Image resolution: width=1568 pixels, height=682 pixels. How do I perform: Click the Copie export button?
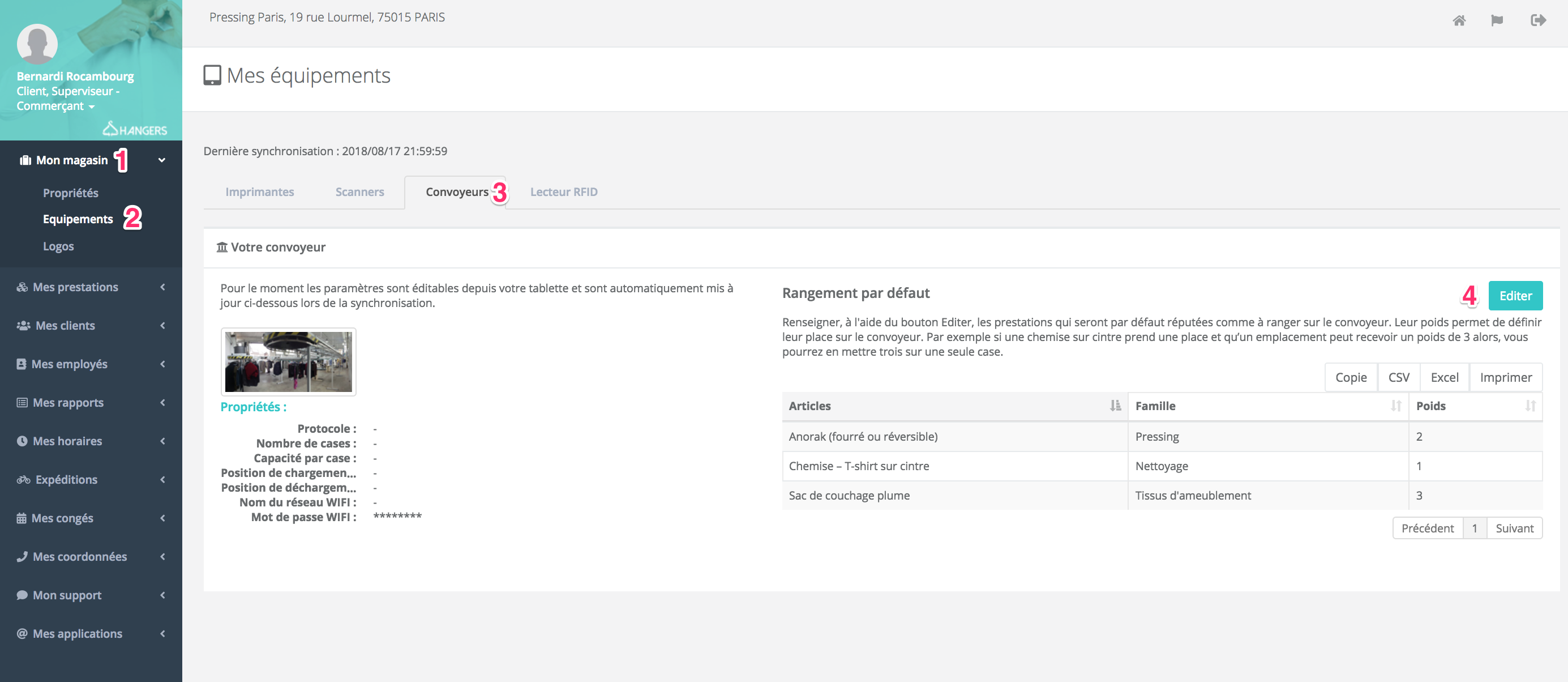(1351, 377)
